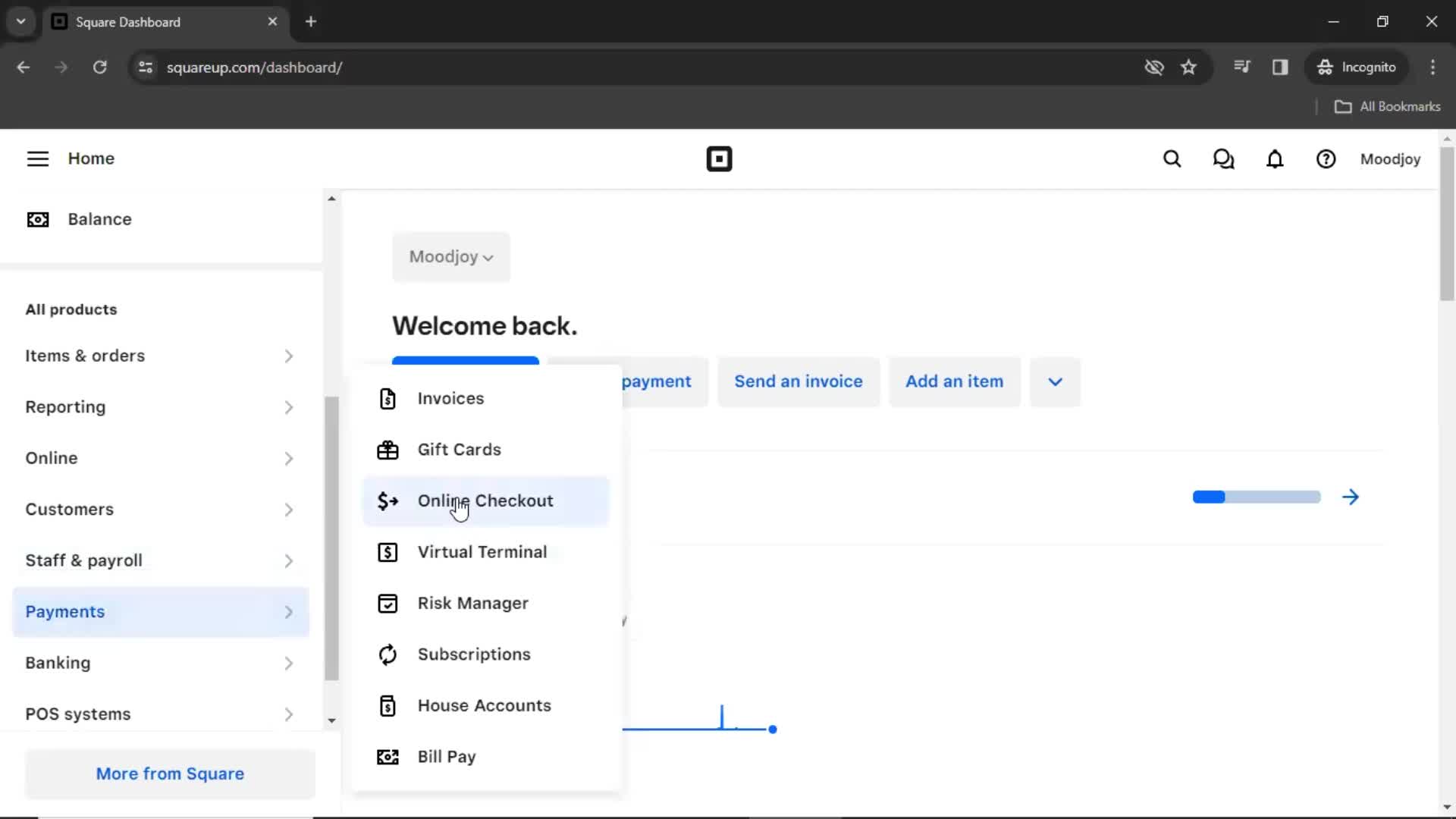Select the Online menu item
Viewport: 1456px width, 819px height.
pos(52,458)
